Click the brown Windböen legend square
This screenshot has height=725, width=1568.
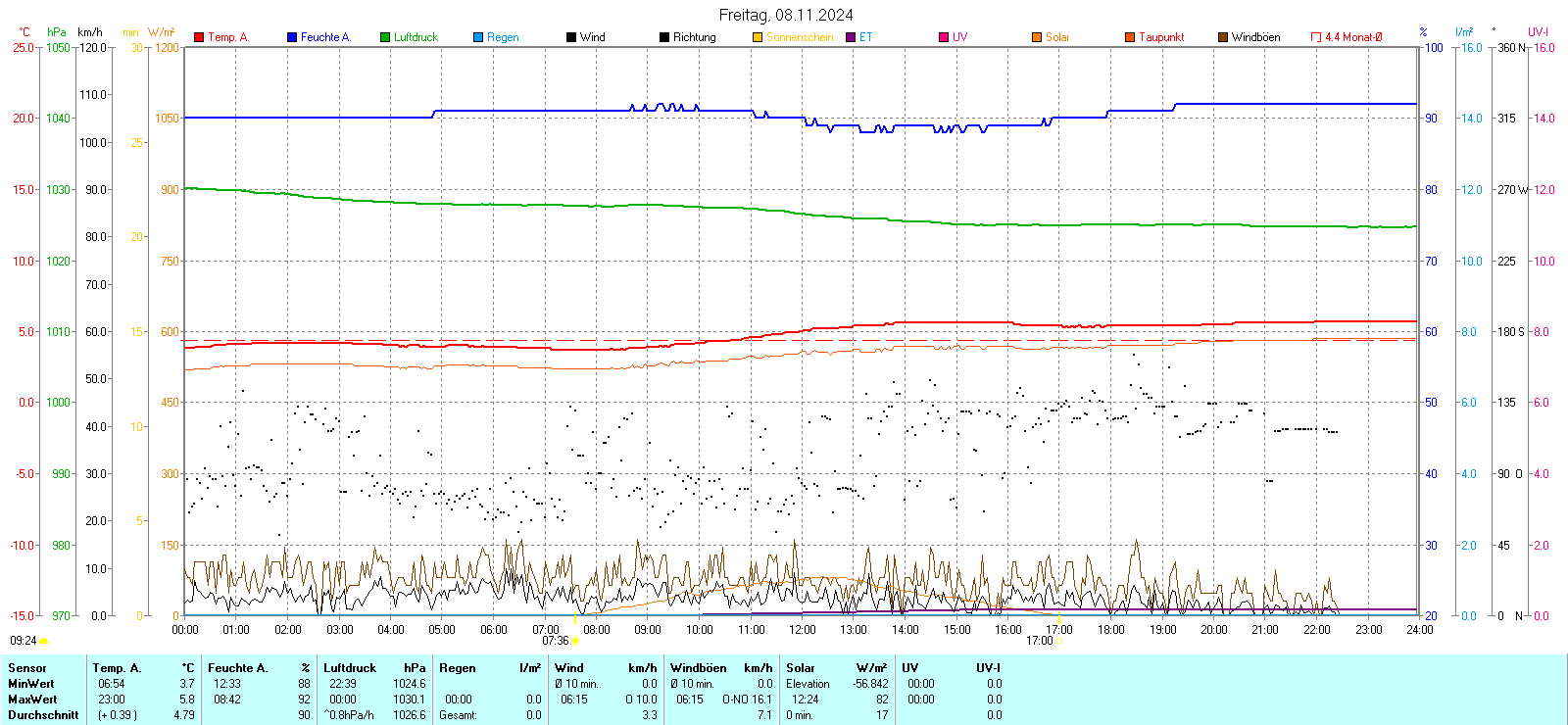(x=1223, y=37)
